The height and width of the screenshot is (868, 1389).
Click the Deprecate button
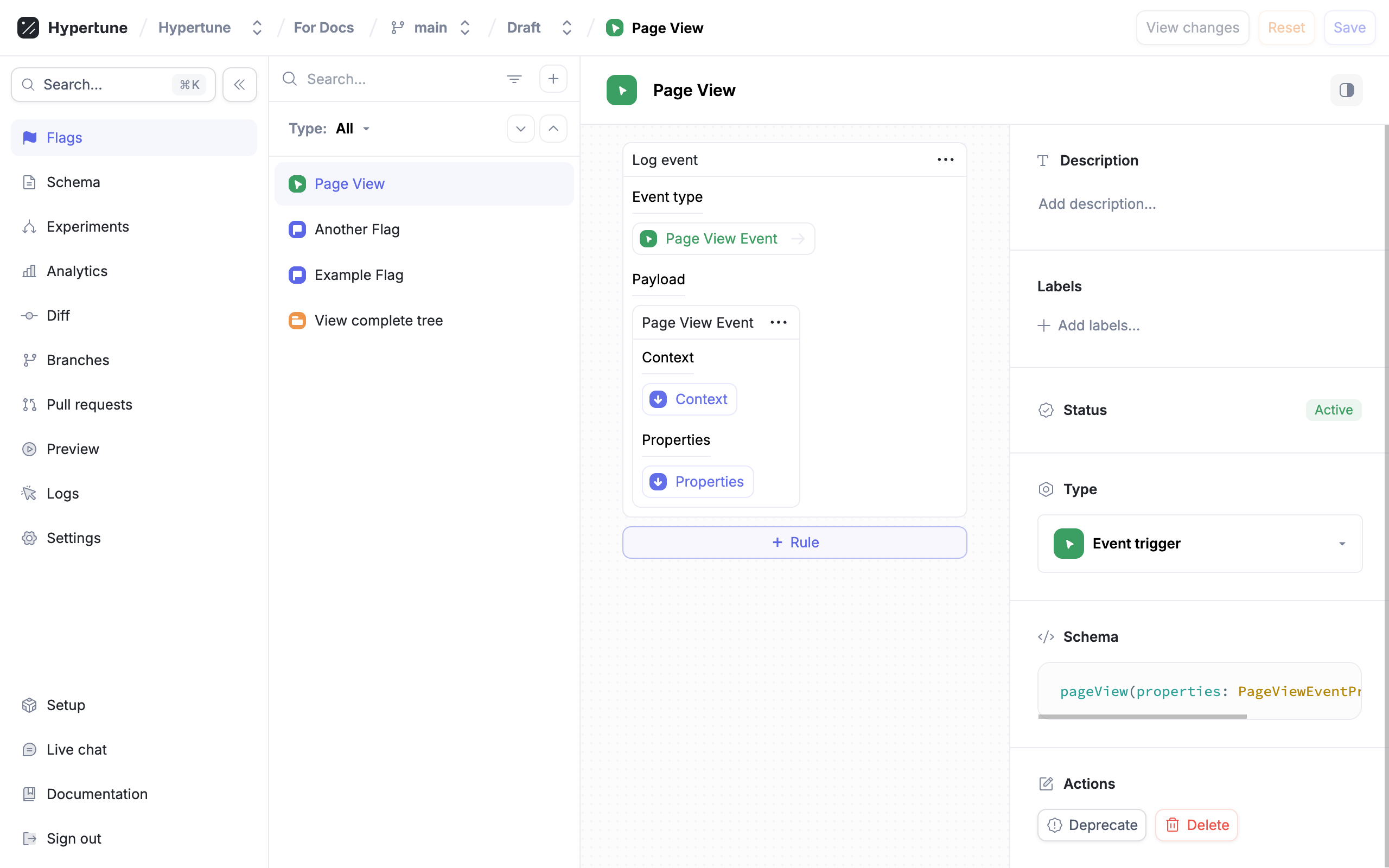click(1091, 825)
